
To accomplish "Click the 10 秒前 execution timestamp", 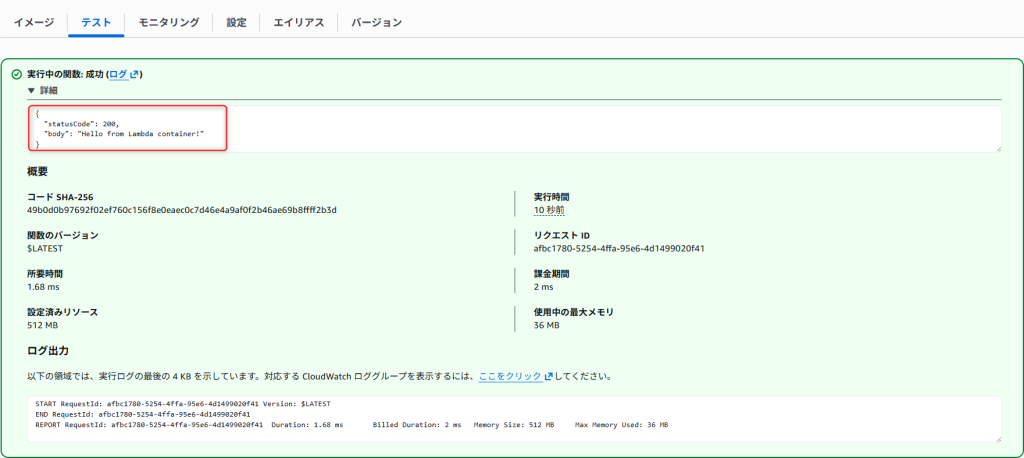I will coord(549,210).
